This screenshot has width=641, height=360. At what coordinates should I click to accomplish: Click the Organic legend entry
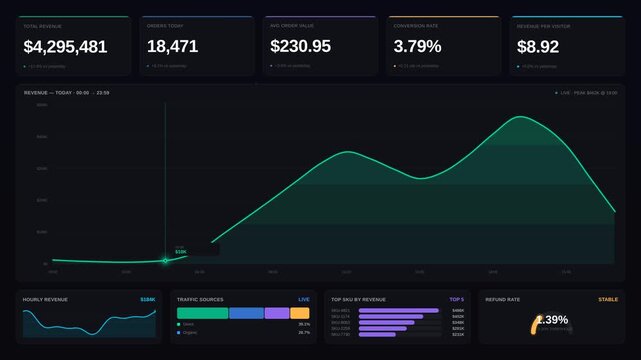coord(187,333)
